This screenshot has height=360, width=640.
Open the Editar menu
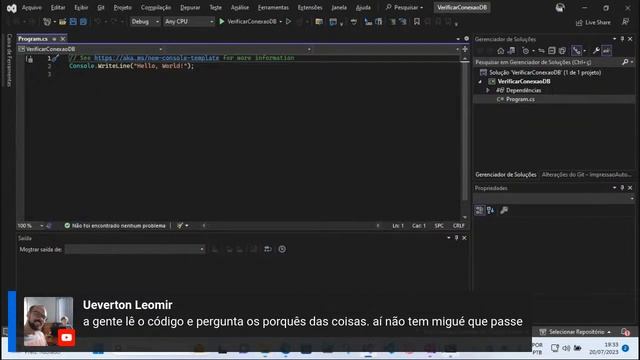pyautogui.click(x=58, y=7)
